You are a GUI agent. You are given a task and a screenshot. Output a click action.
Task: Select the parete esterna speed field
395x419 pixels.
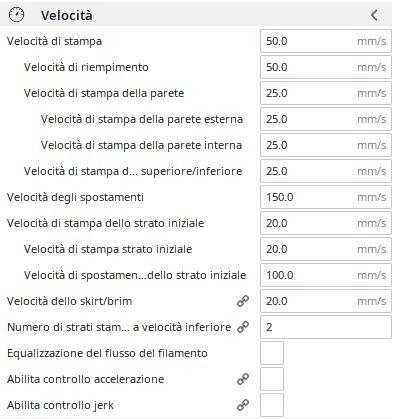click(x=326, y=119)
